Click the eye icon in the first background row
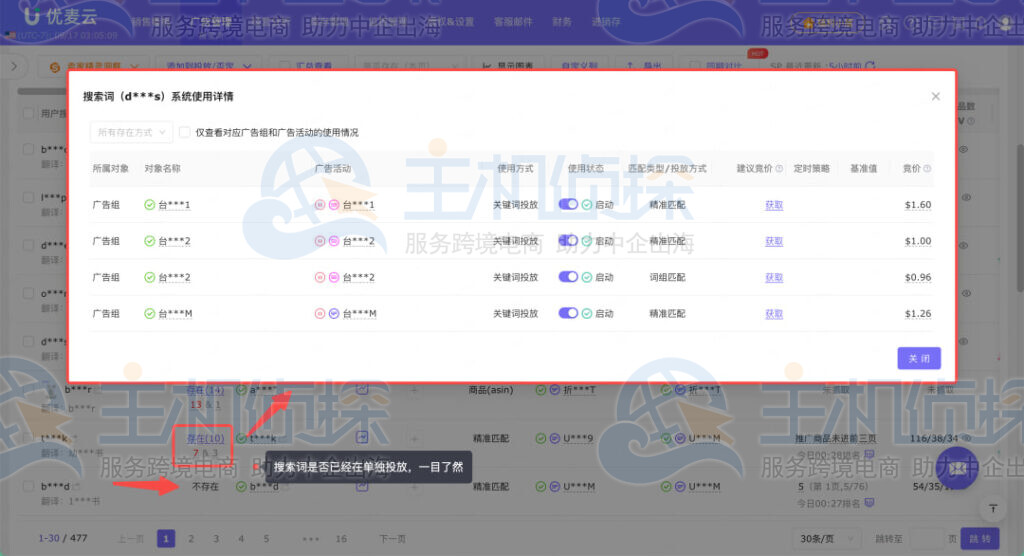 click(964, 150)
